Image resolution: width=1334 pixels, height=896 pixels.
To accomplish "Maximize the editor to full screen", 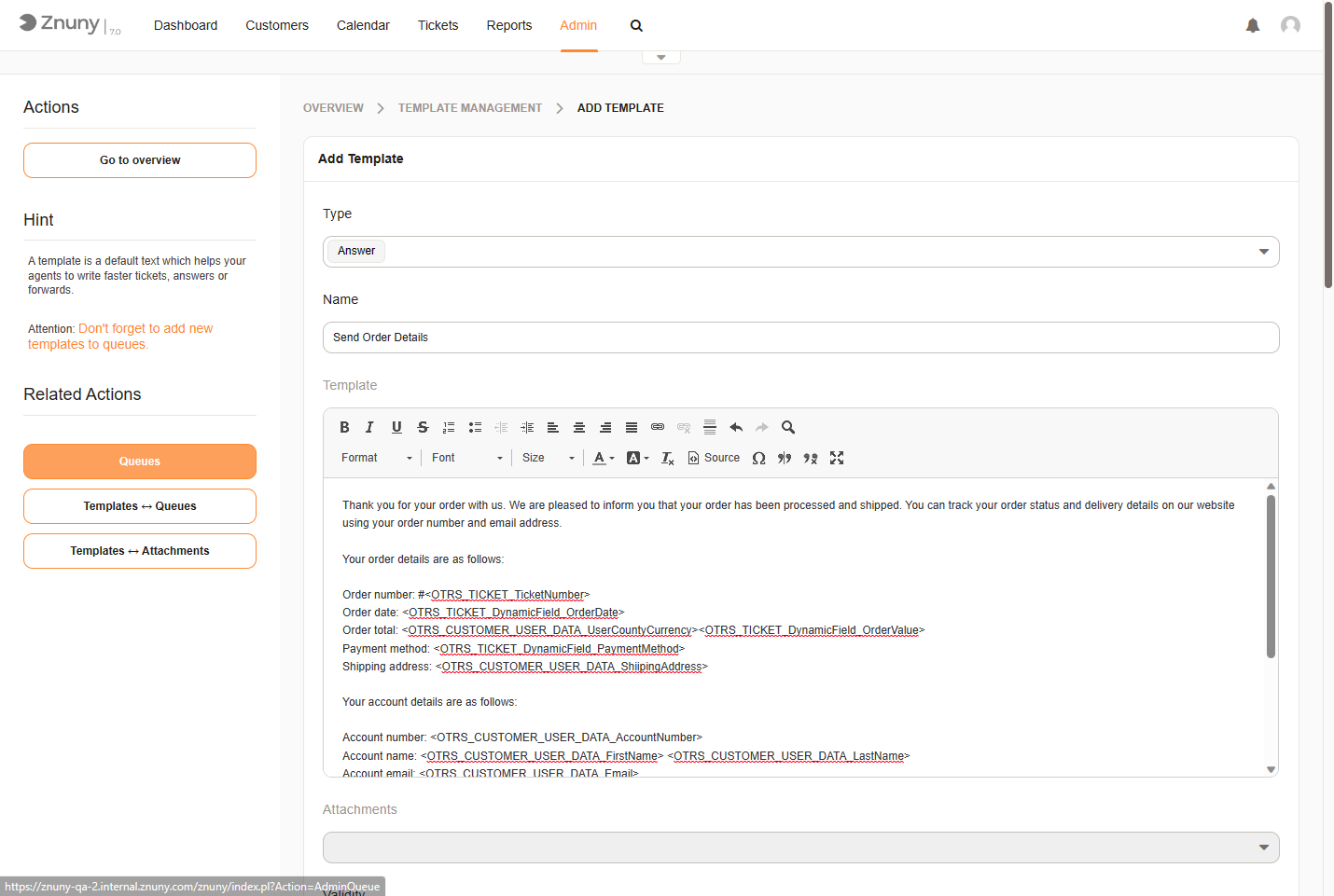I will tap(837, 458).
